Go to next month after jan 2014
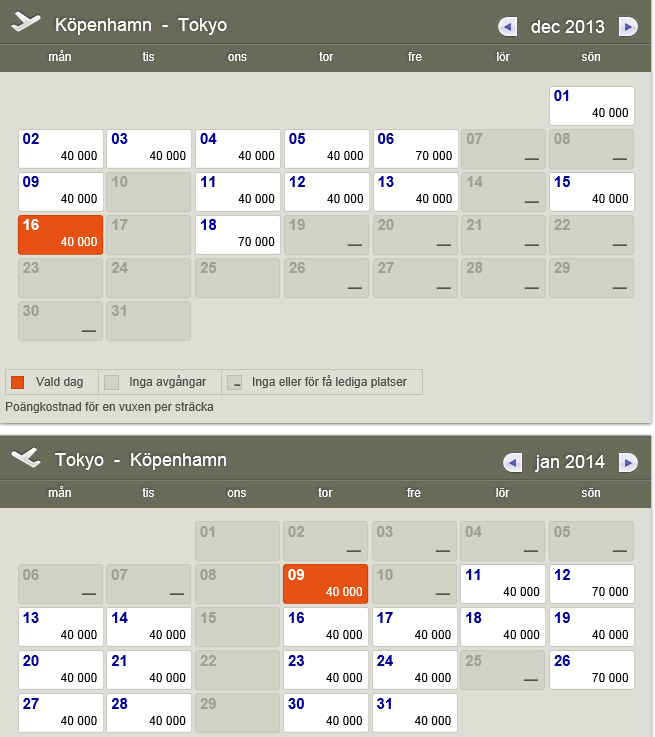The image size is (655, 737). (628, 462)
